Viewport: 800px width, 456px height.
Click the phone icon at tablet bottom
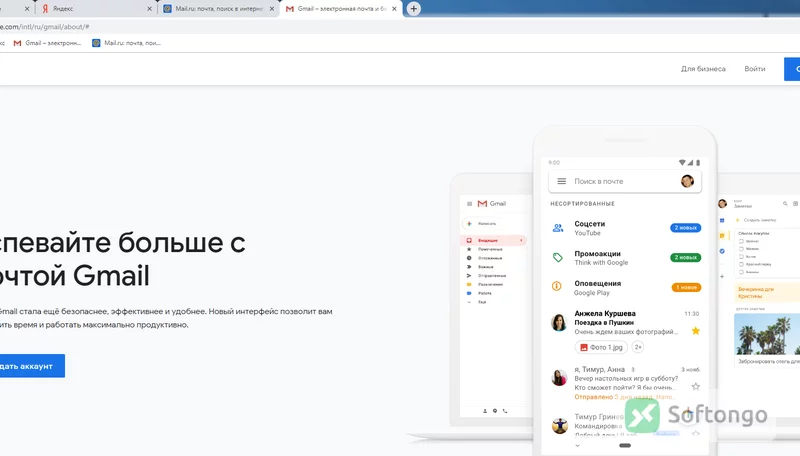(505, 411)
